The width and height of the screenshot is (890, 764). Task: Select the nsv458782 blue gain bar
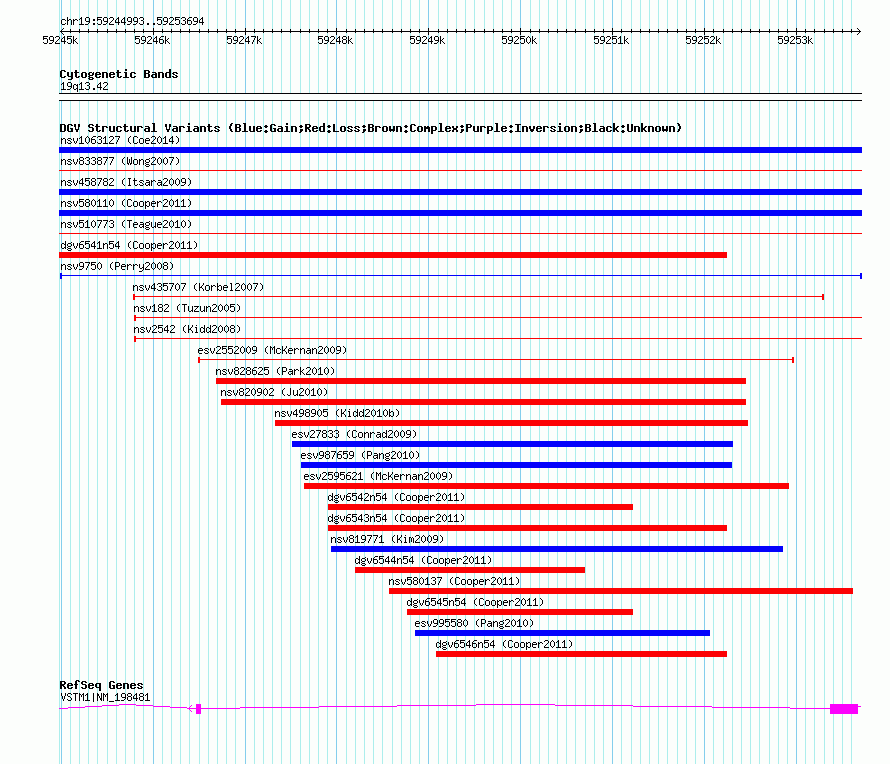(x=460, y=192)
